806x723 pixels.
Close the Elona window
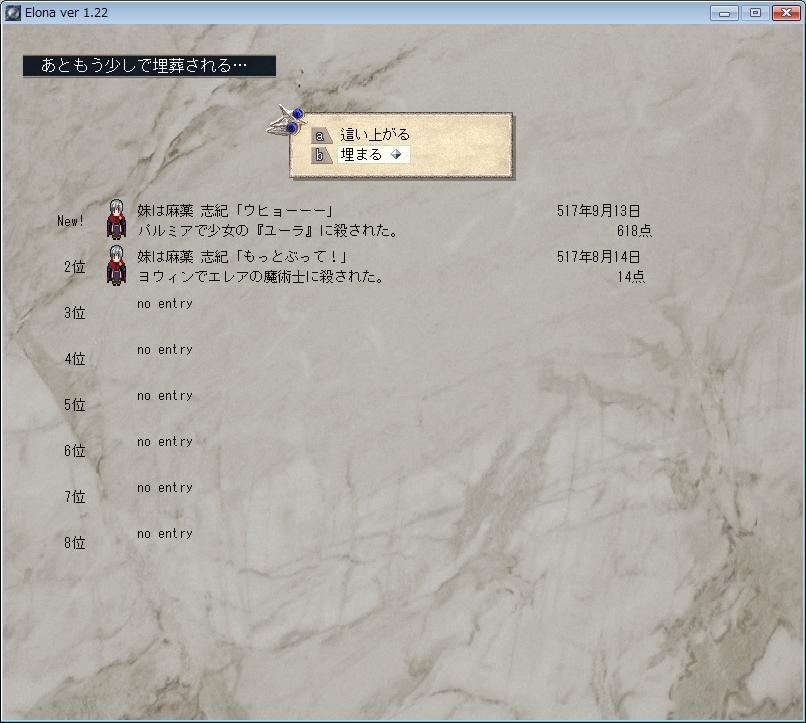click(786, 13)
